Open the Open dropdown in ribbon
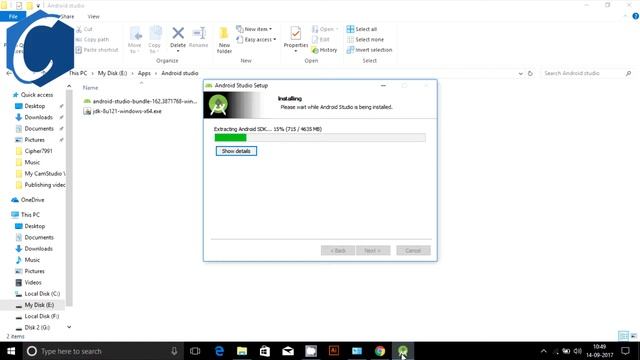Image resolution: width=640 pixels, height=360 pixels. pos(325,29)
